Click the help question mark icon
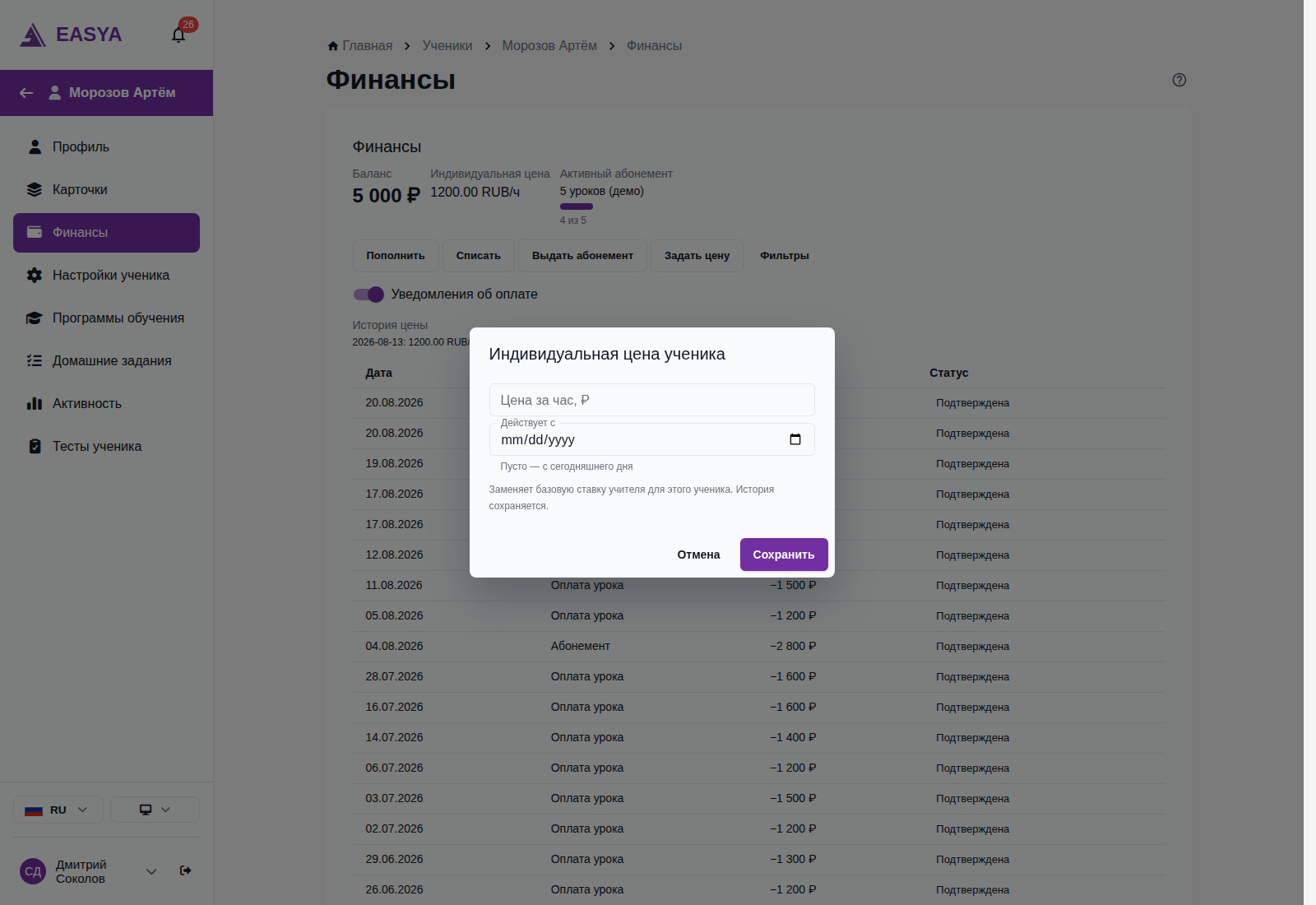The height and width of the screenshot is (905, 1316). pos(1179,80)
